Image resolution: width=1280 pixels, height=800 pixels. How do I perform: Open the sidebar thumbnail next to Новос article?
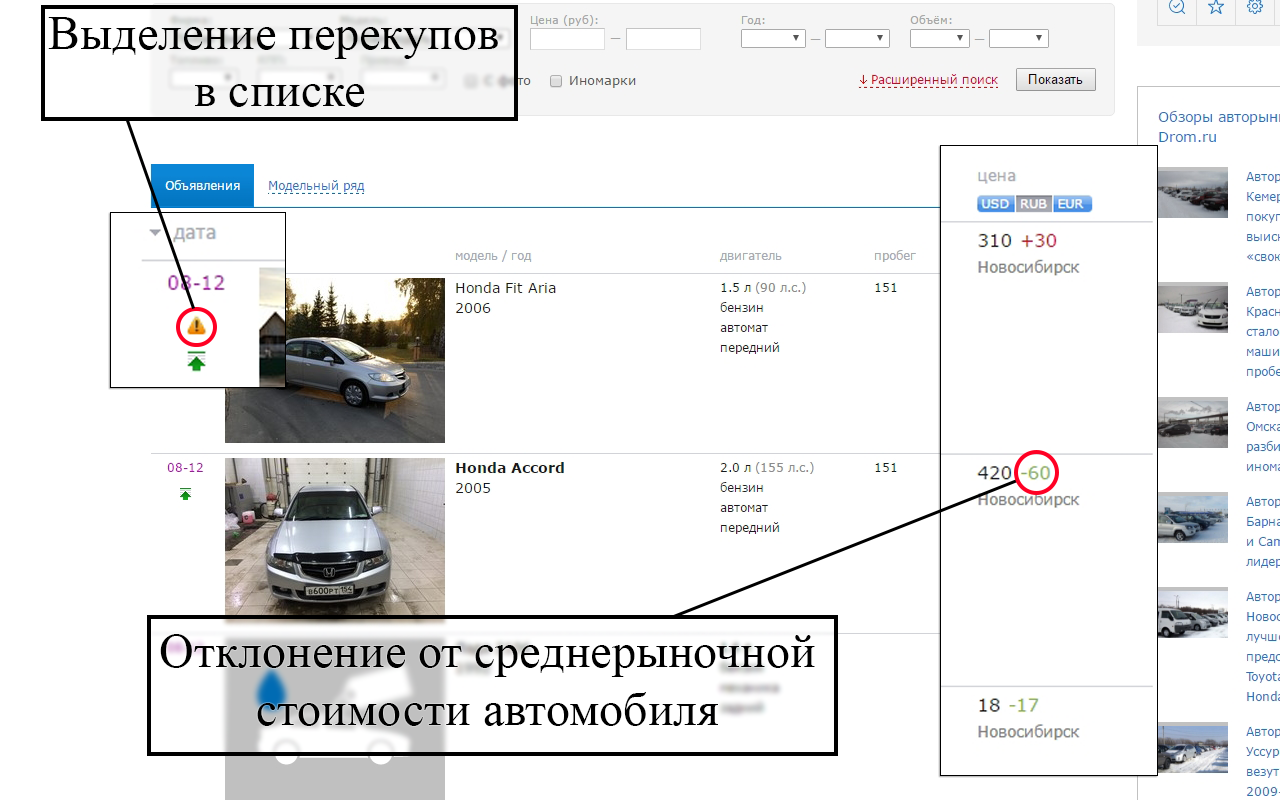[1193, 612]
